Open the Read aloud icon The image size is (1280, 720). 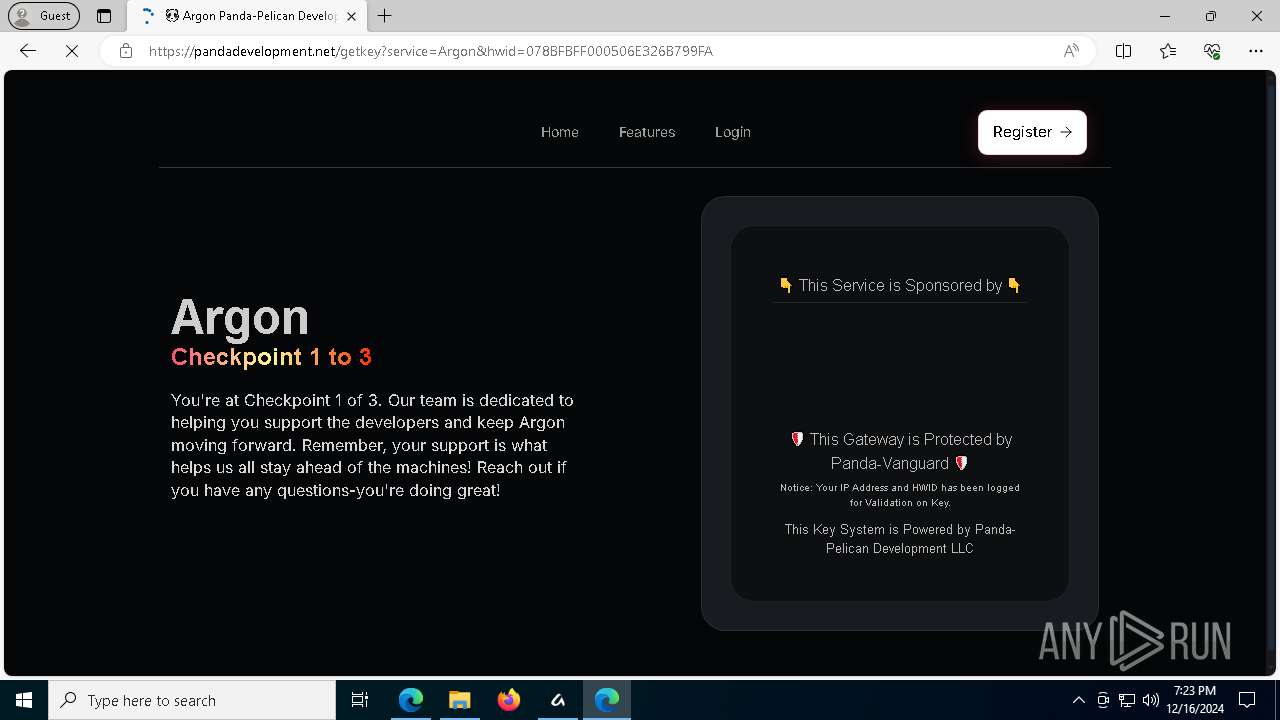click(x=1071, y=51)
